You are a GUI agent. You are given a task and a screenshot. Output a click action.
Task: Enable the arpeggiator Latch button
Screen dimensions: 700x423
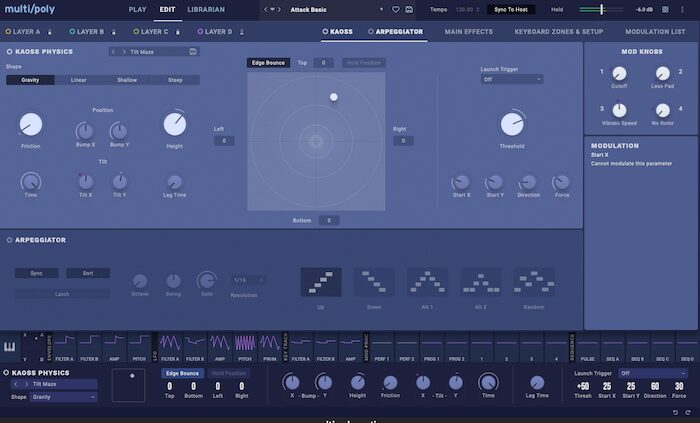tap(62, 294)
